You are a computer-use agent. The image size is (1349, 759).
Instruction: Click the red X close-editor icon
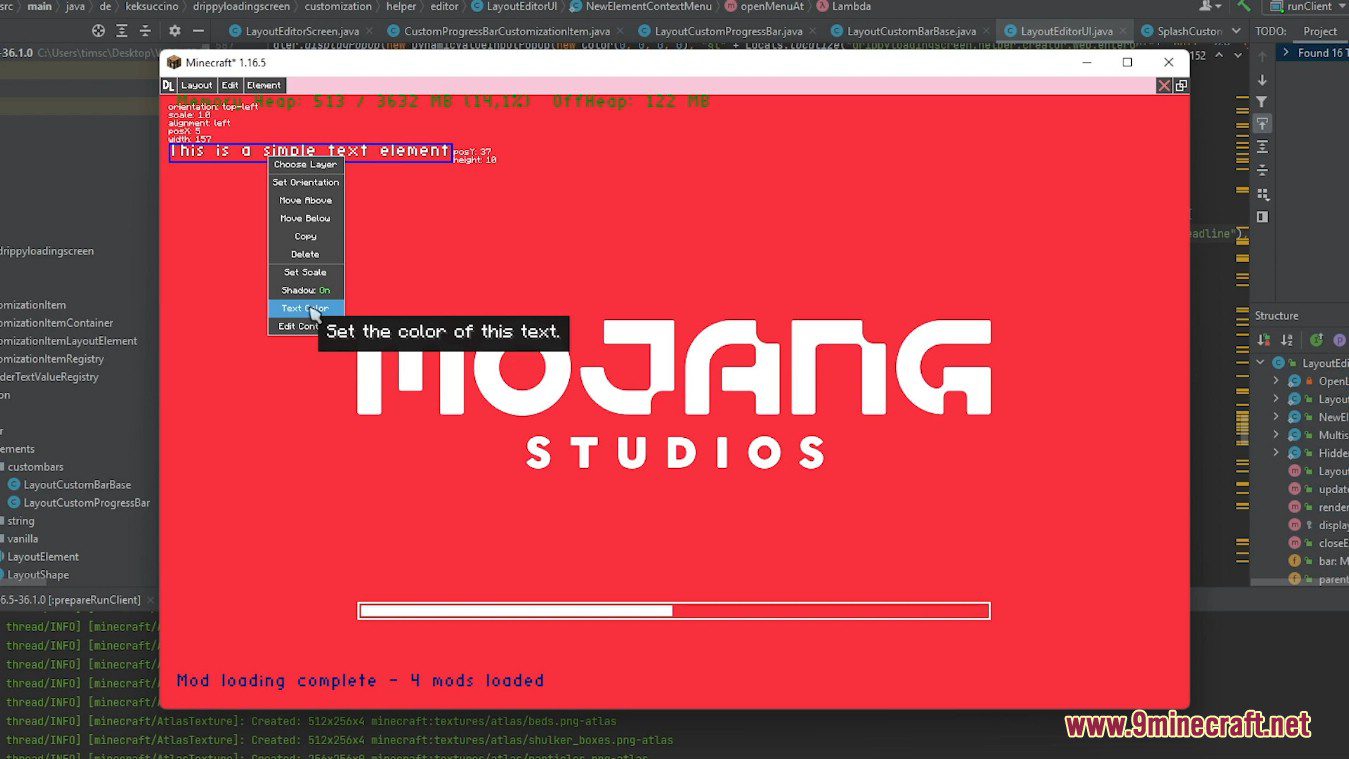(1164, 86)
